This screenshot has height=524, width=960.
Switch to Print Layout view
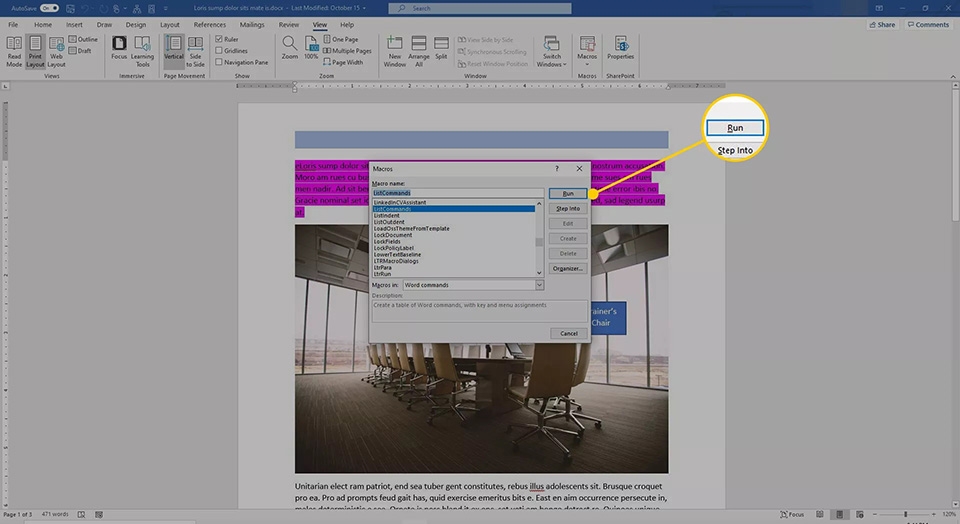click(36, 51)
